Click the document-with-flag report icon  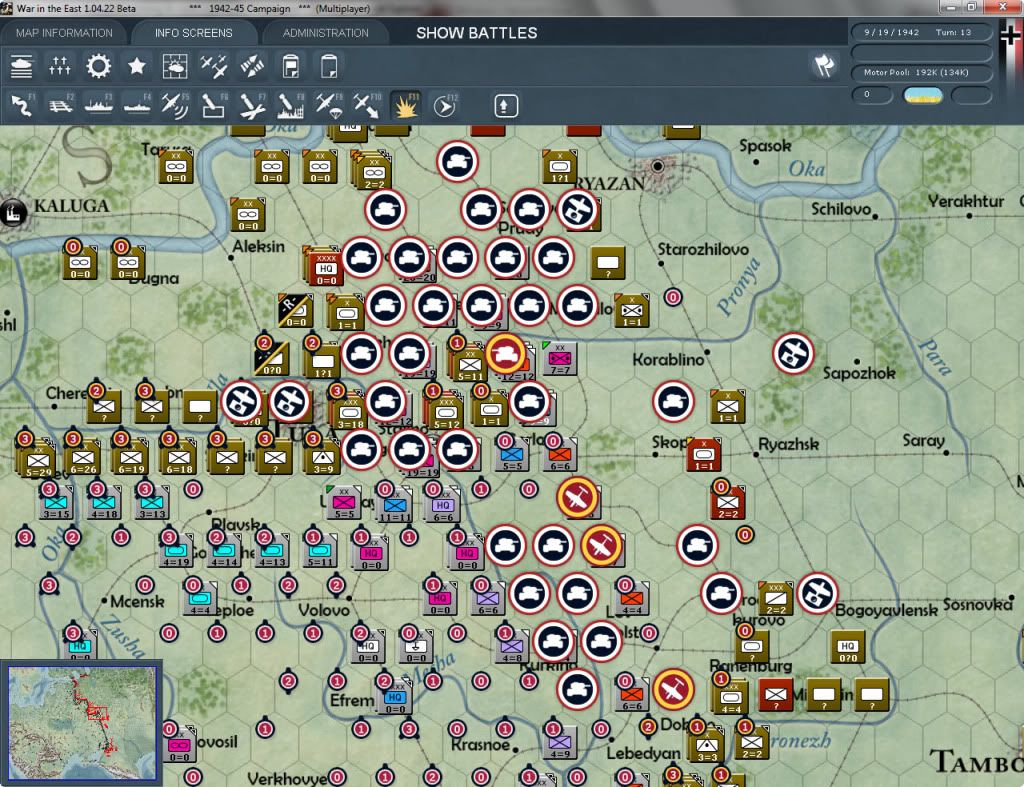point(291,66)
